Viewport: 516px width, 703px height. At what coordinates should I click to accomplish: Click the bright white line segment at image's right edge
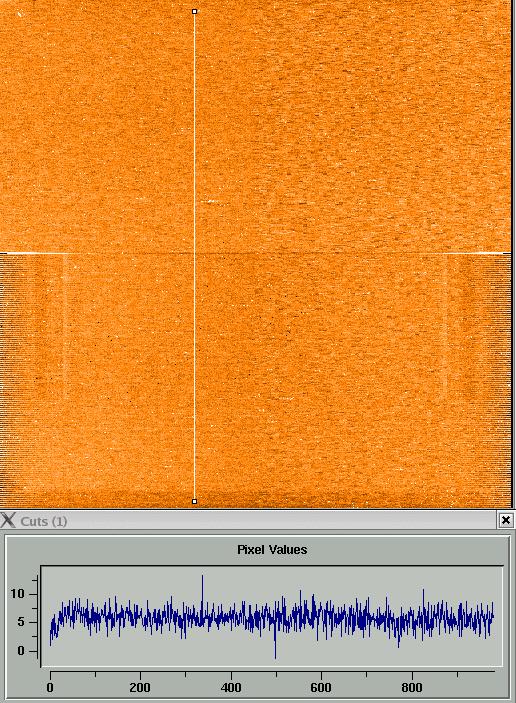486,253
